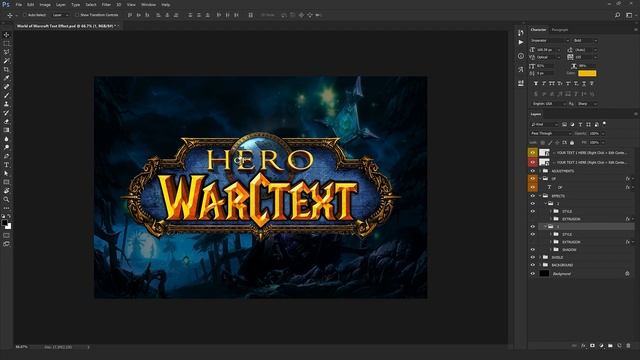The image size is (640, 360).
Task: Select the Crop tool
Action: pyautogui.click(x=7, y=69)
